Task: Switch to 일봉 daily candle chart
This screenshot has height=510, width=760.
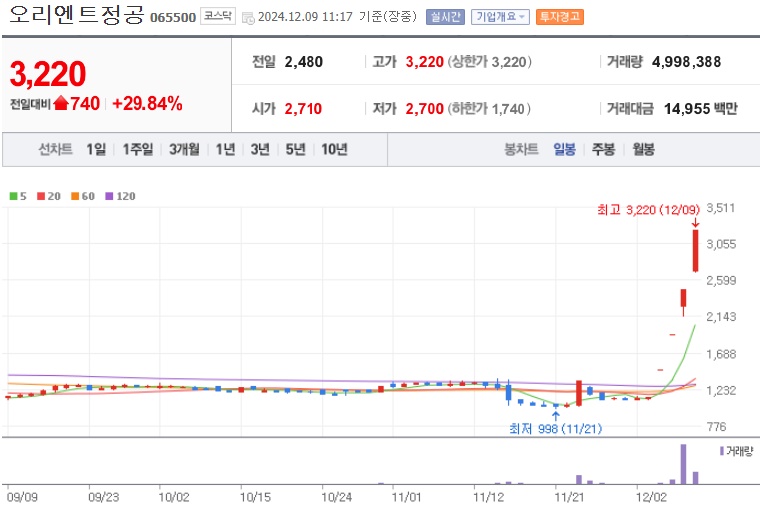Action: tap(564, 149)
